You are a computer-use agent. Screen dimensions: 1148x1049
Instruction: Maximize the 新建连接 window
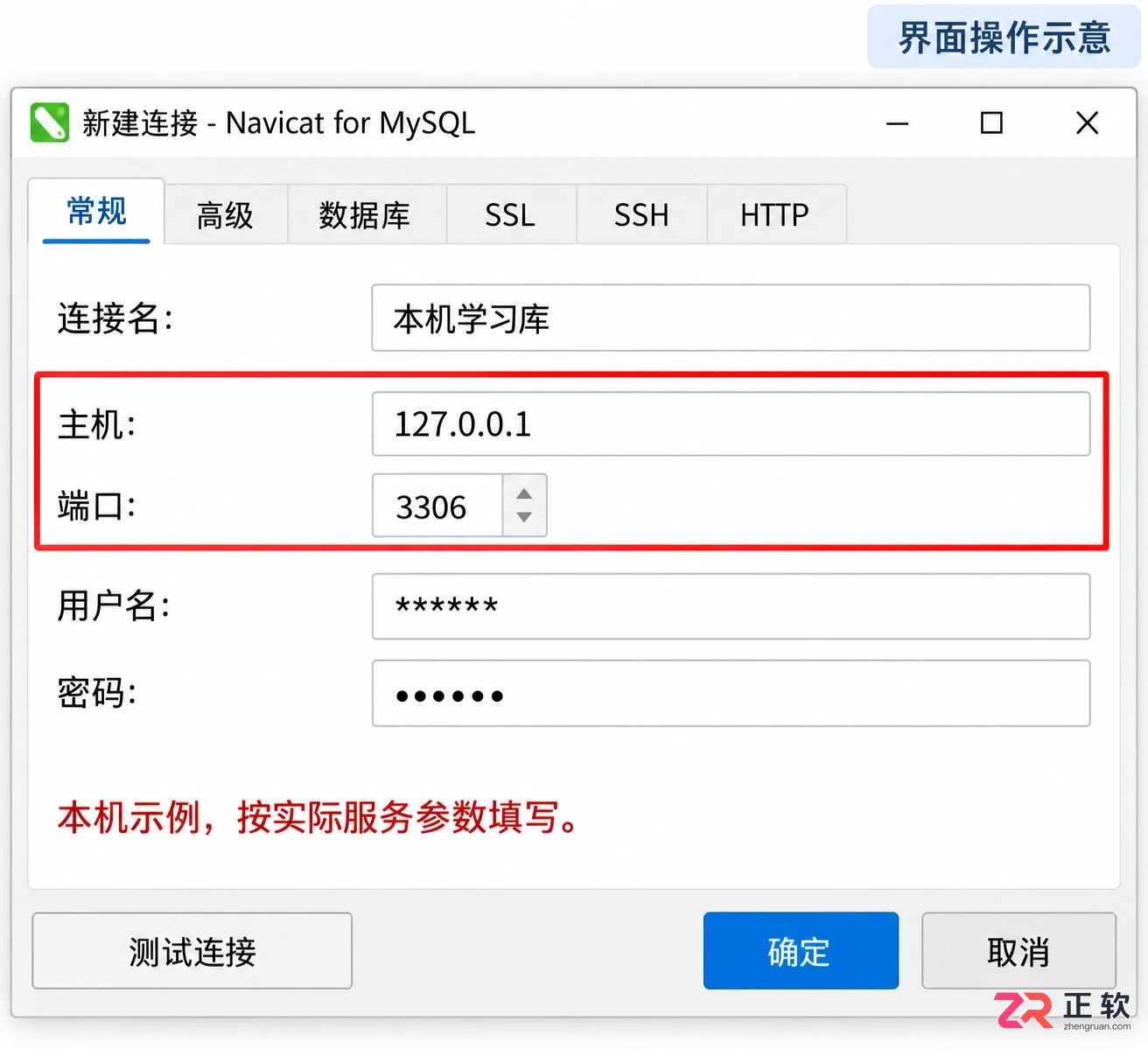pos(991,123)
